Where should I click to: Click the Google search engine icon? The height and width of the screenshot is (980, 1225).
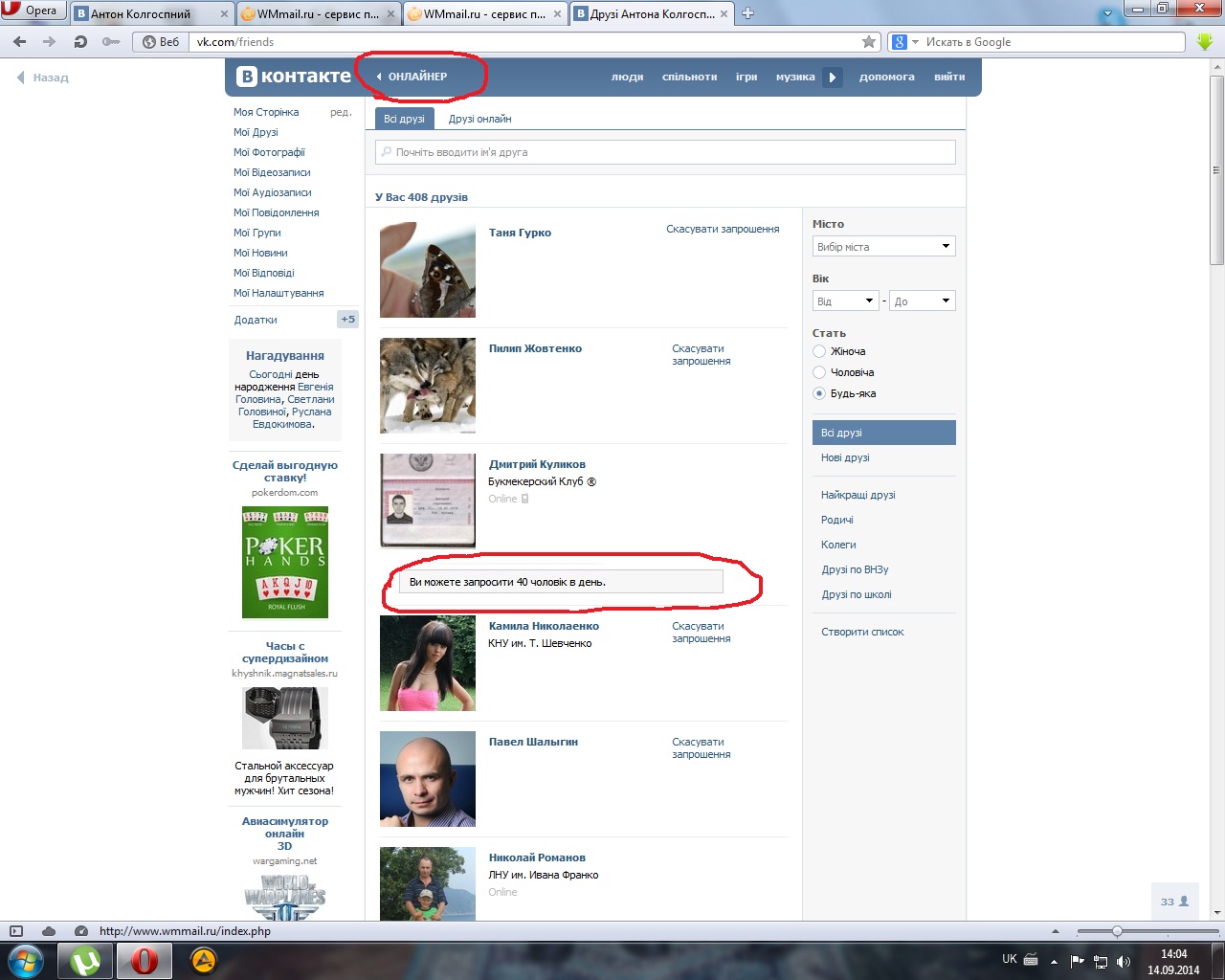[x=899, y=42]
